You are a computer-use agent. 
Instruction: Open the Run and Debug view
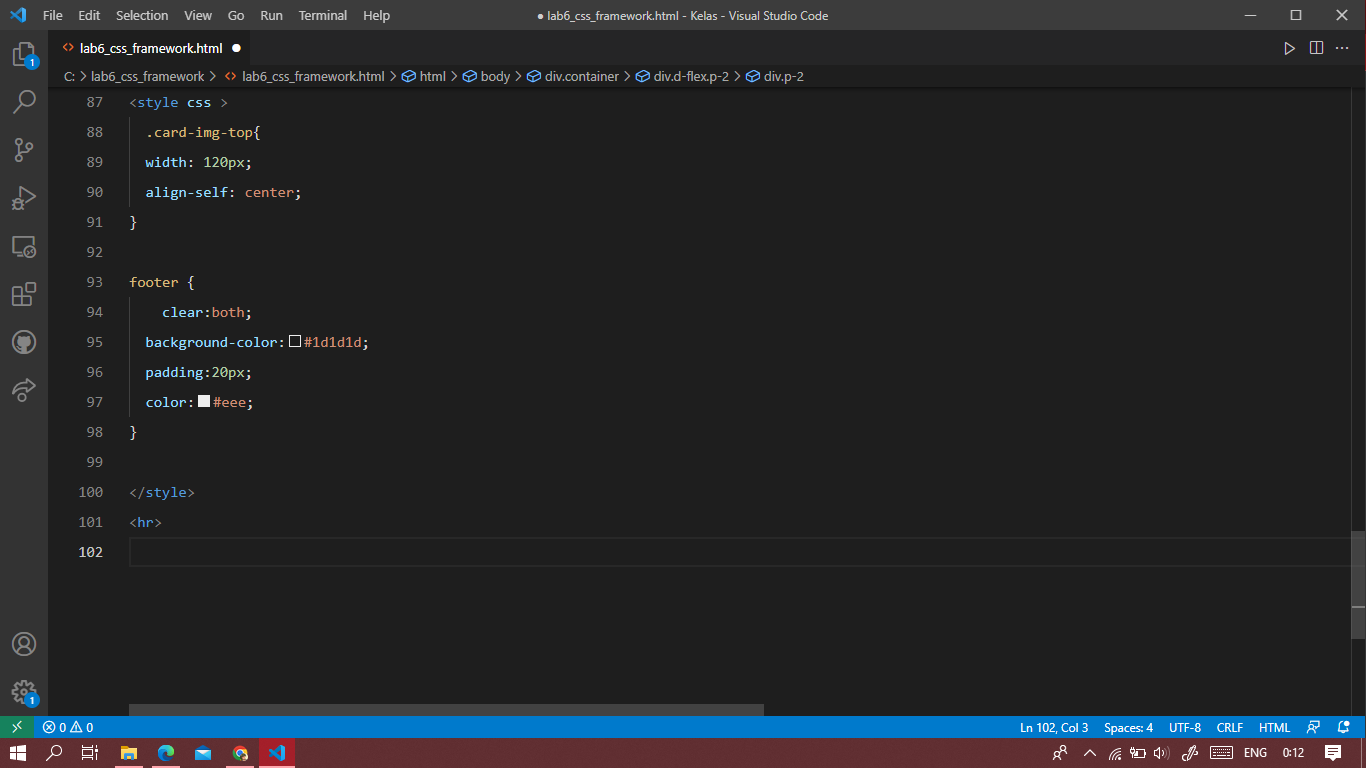tap(24, 198)
